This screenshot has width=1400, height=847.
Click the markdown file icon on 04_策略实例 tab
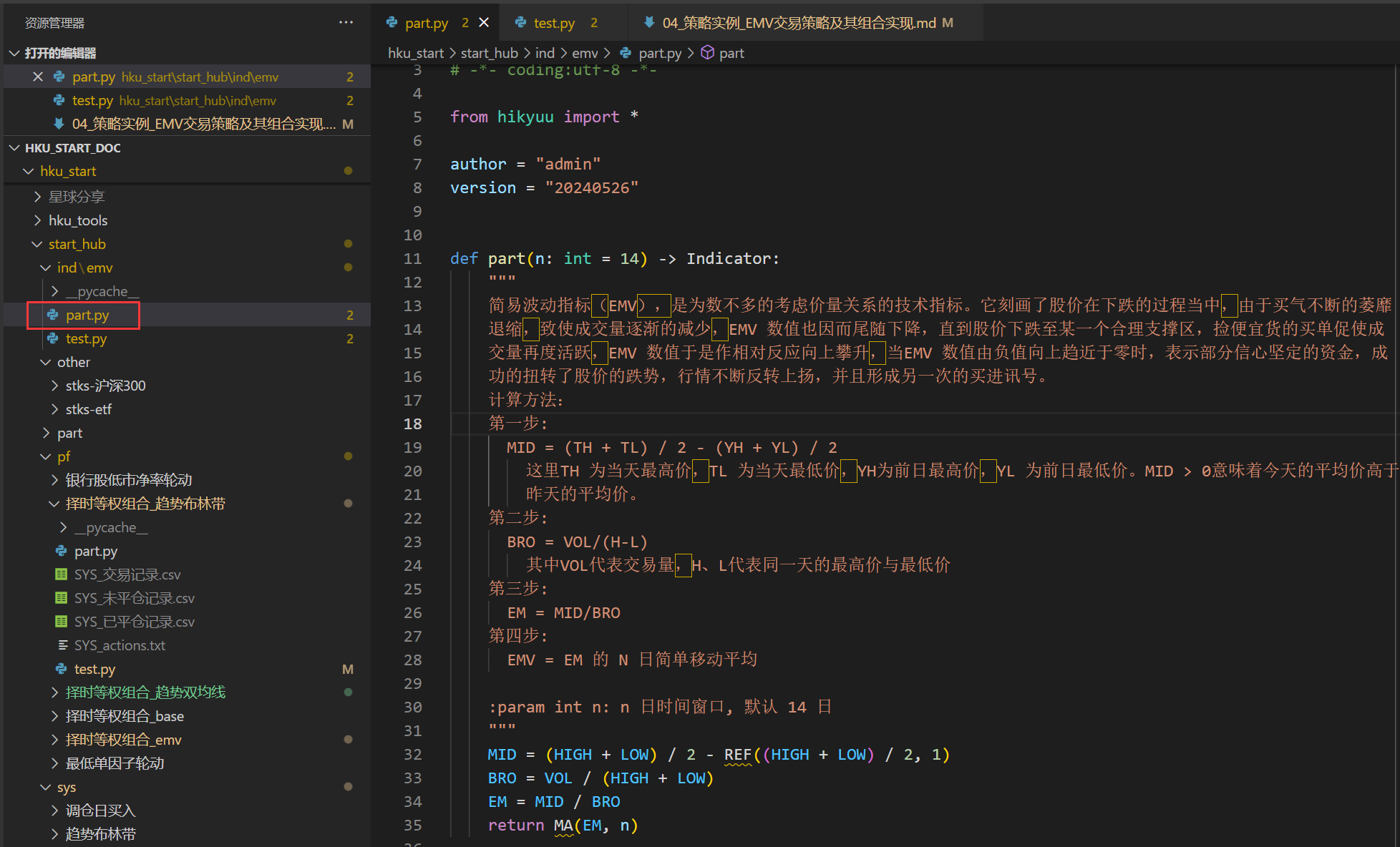pos(649,22)
